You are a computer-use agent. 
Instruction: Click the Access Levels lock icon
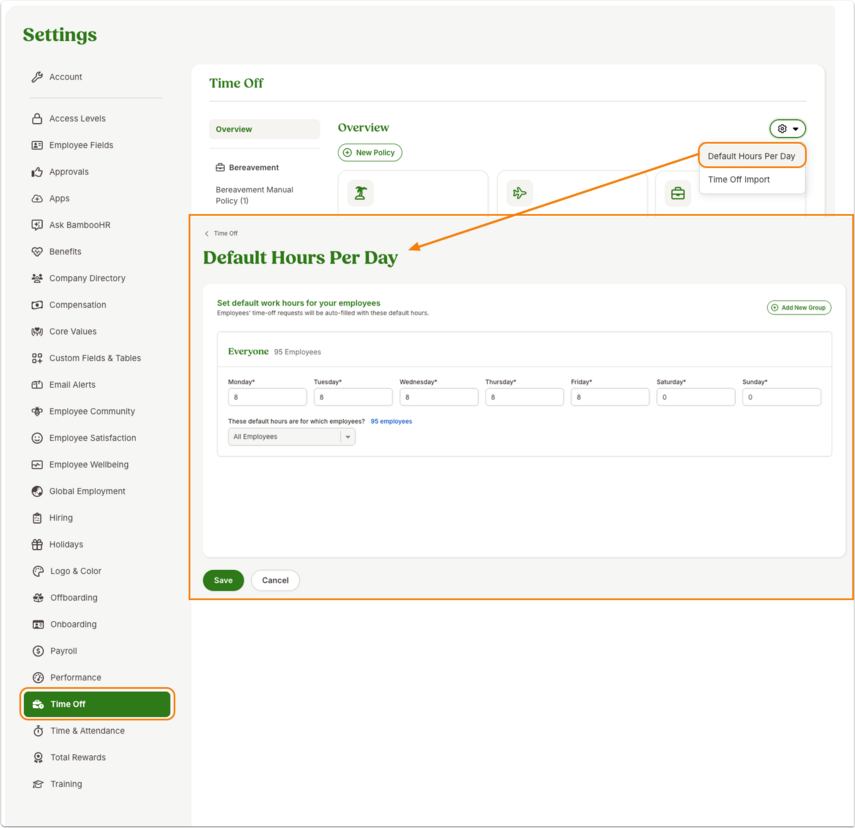(x=37, y=118)
